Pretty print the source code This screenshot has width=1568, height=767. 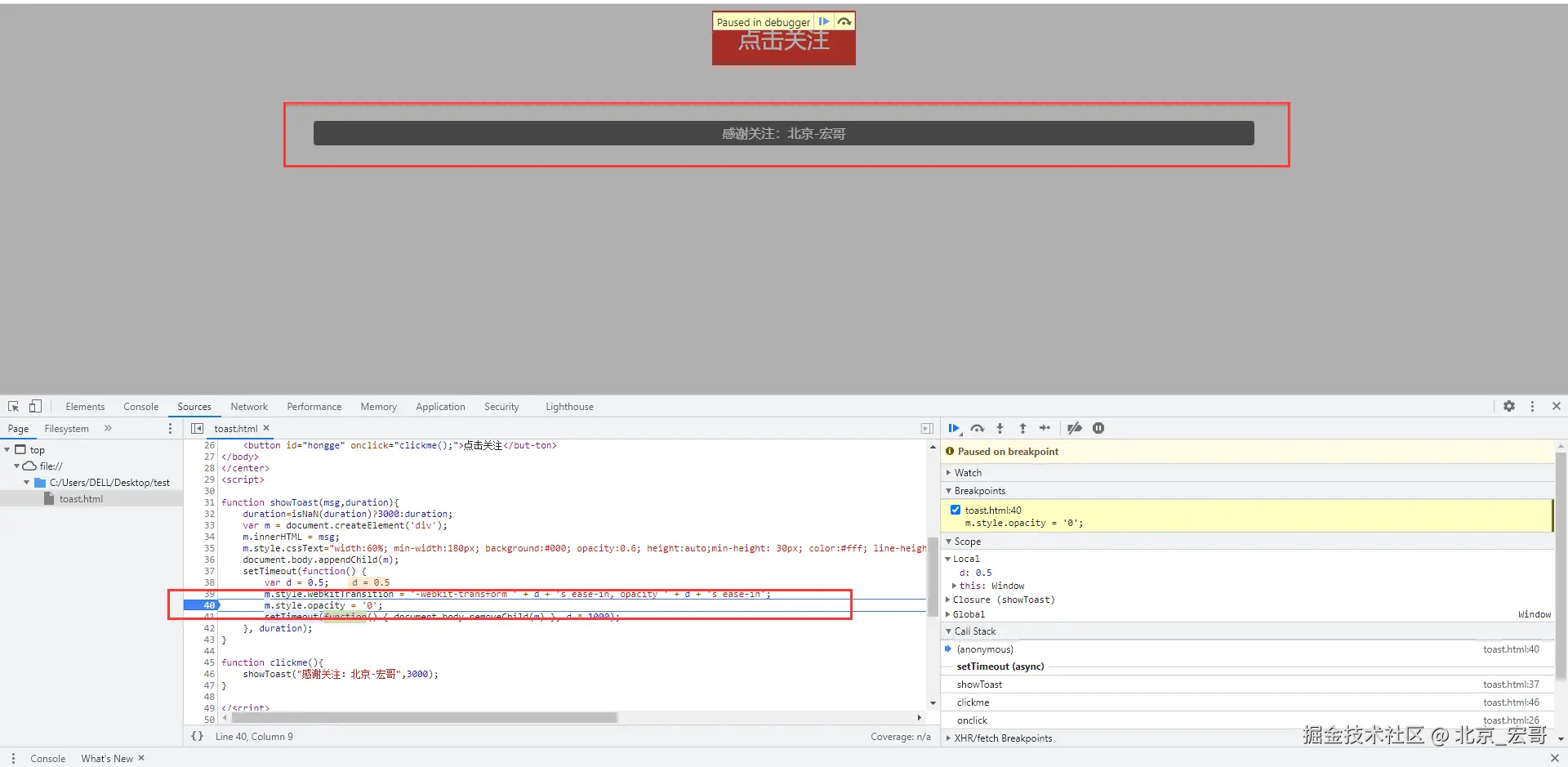(197, 736)
